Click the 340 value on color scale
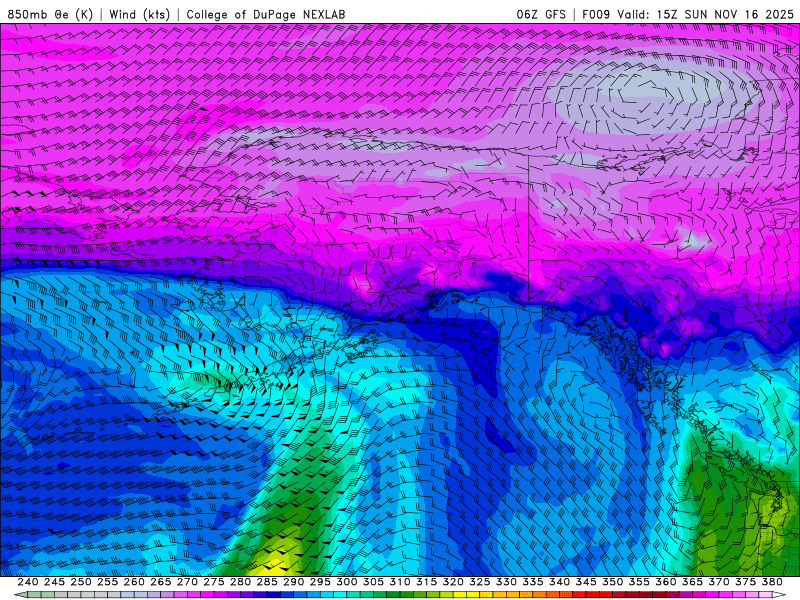800x600 pixels. click(x=560, y=582)
